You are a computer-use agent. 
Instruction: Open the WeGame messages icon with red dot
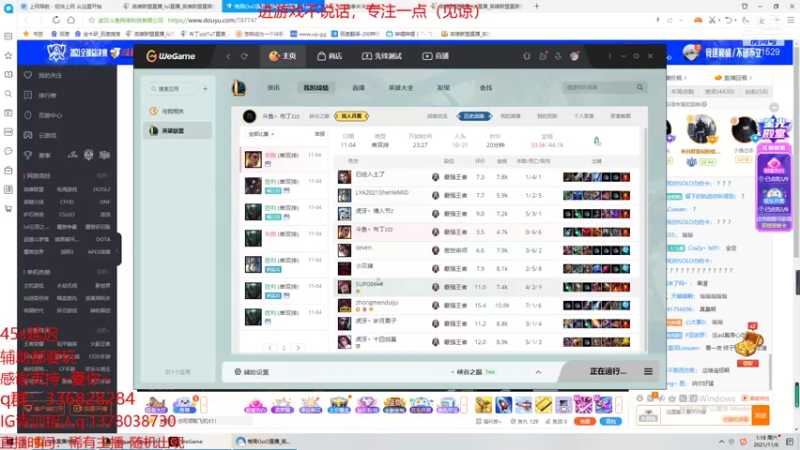click(x=543, y=56)
